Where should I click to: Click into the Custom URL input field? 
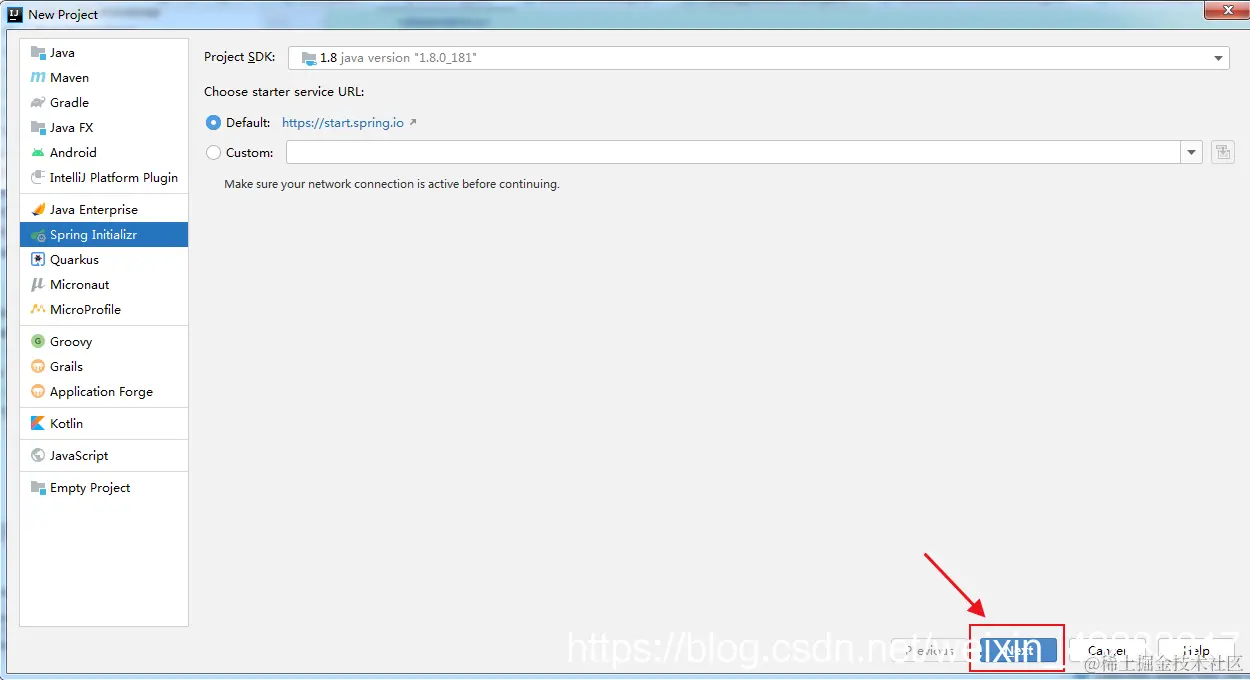(734, 153)
